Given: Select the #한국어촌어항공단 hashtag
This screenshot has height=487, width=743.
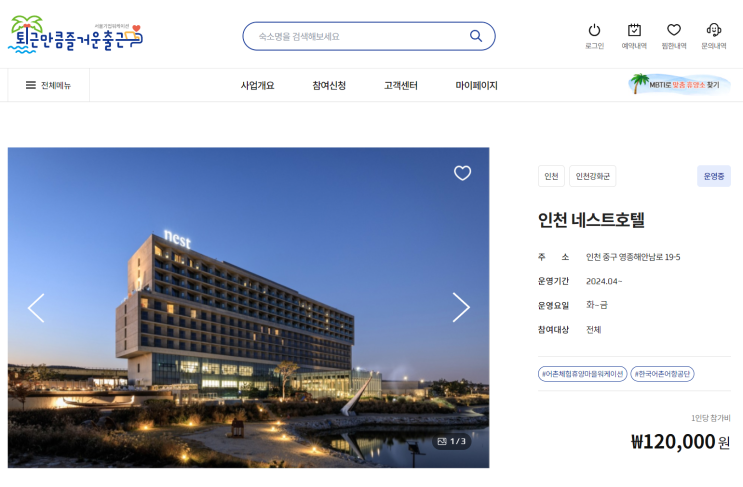Looking at the screenshot, I should [x=662, y=374].
